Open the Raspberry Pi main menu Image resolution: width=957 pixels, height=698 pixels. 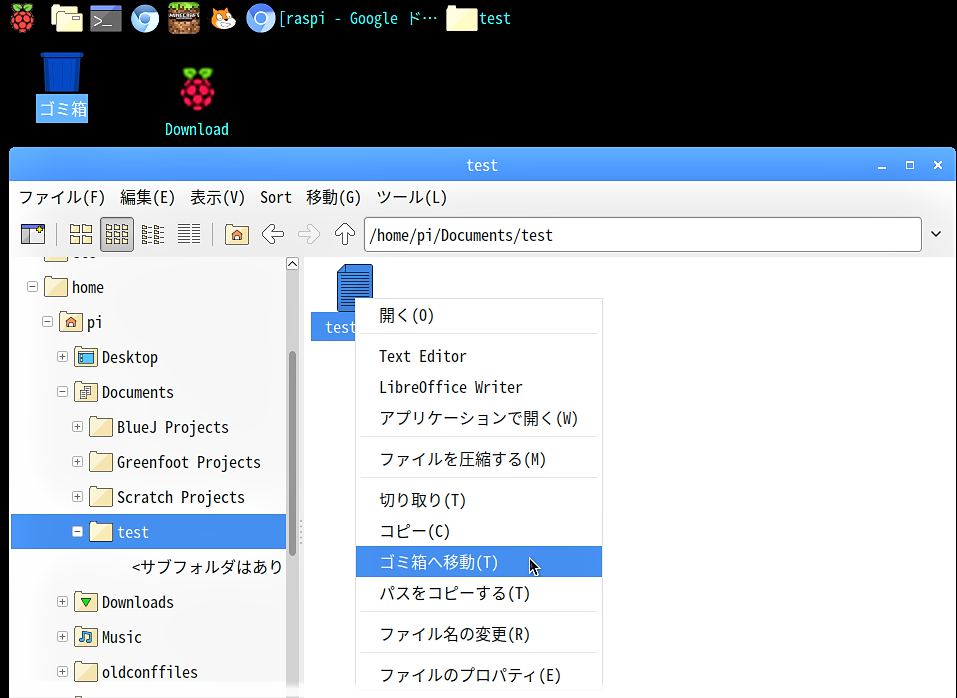[22, 18]
